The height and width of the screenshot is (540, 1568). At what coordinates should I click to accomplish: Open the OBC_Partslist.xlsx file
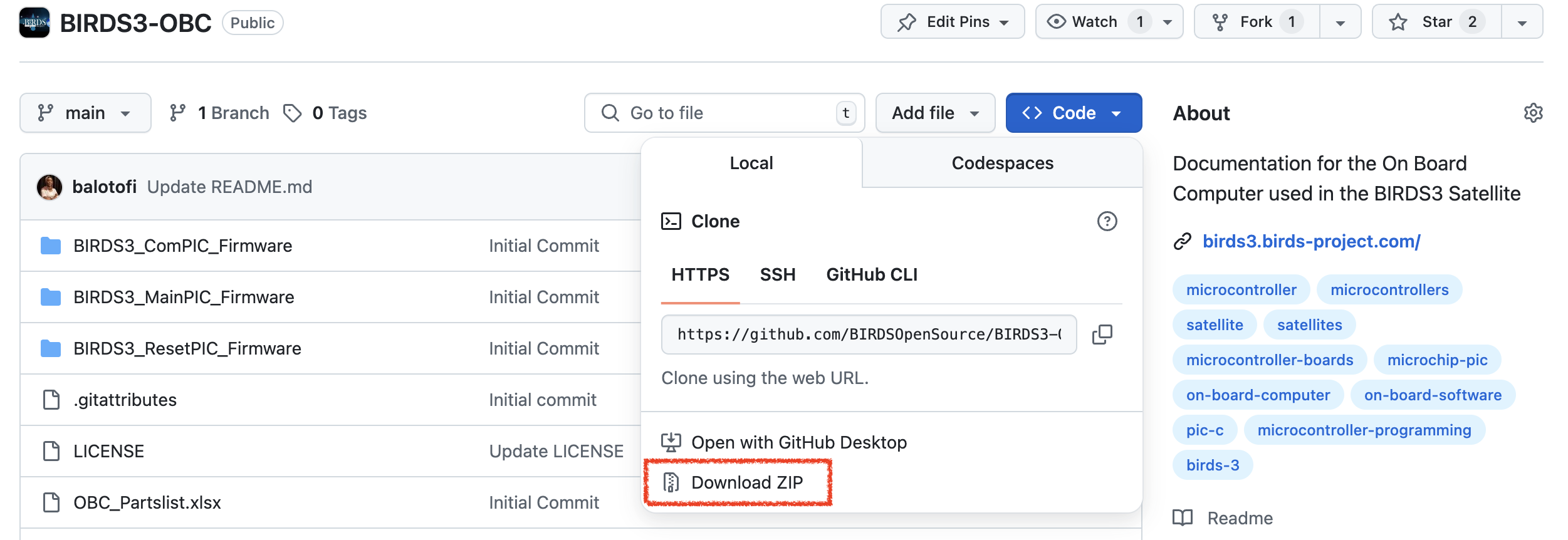click(147, 502)
